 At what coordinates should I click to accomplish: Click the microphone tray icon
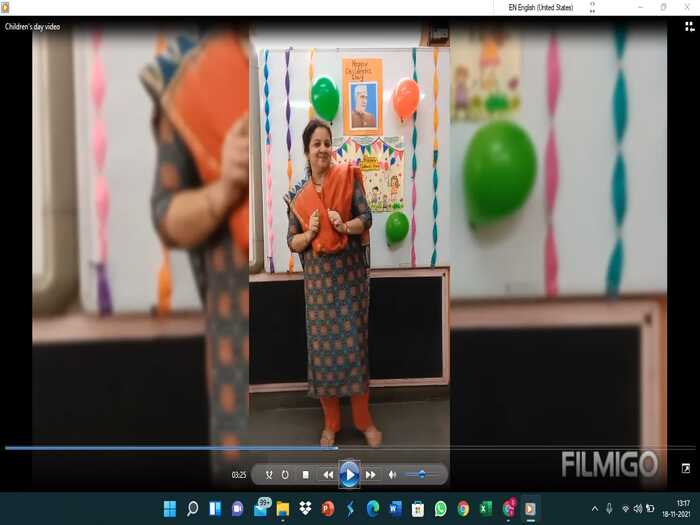click(x=609, y=508)
